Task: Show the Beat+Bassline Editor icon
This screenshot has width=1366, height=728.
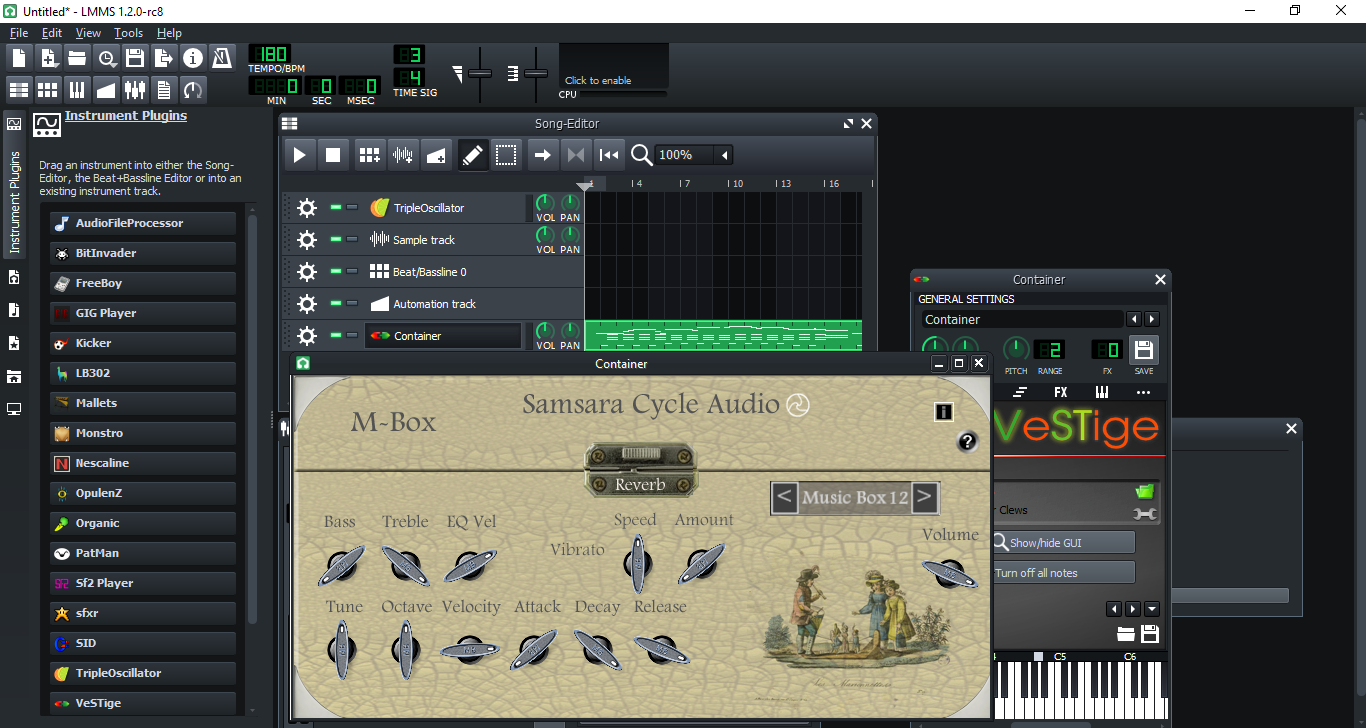Action: coord(48,89)
